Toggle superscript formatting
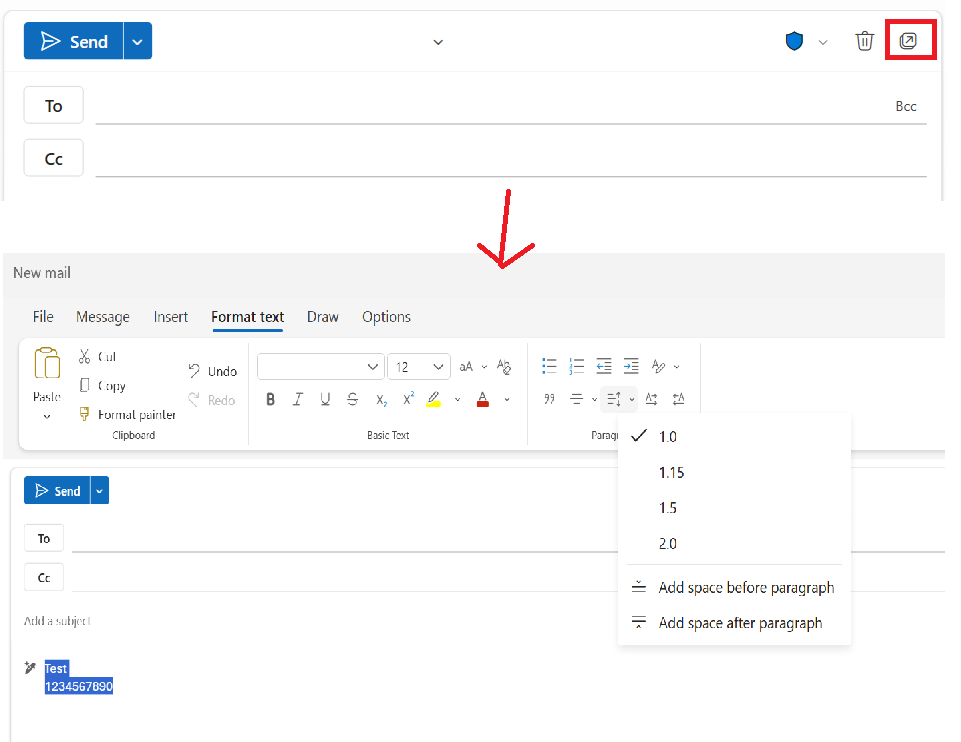This screenshot has width=961, height=742. [x=408, y=399]
